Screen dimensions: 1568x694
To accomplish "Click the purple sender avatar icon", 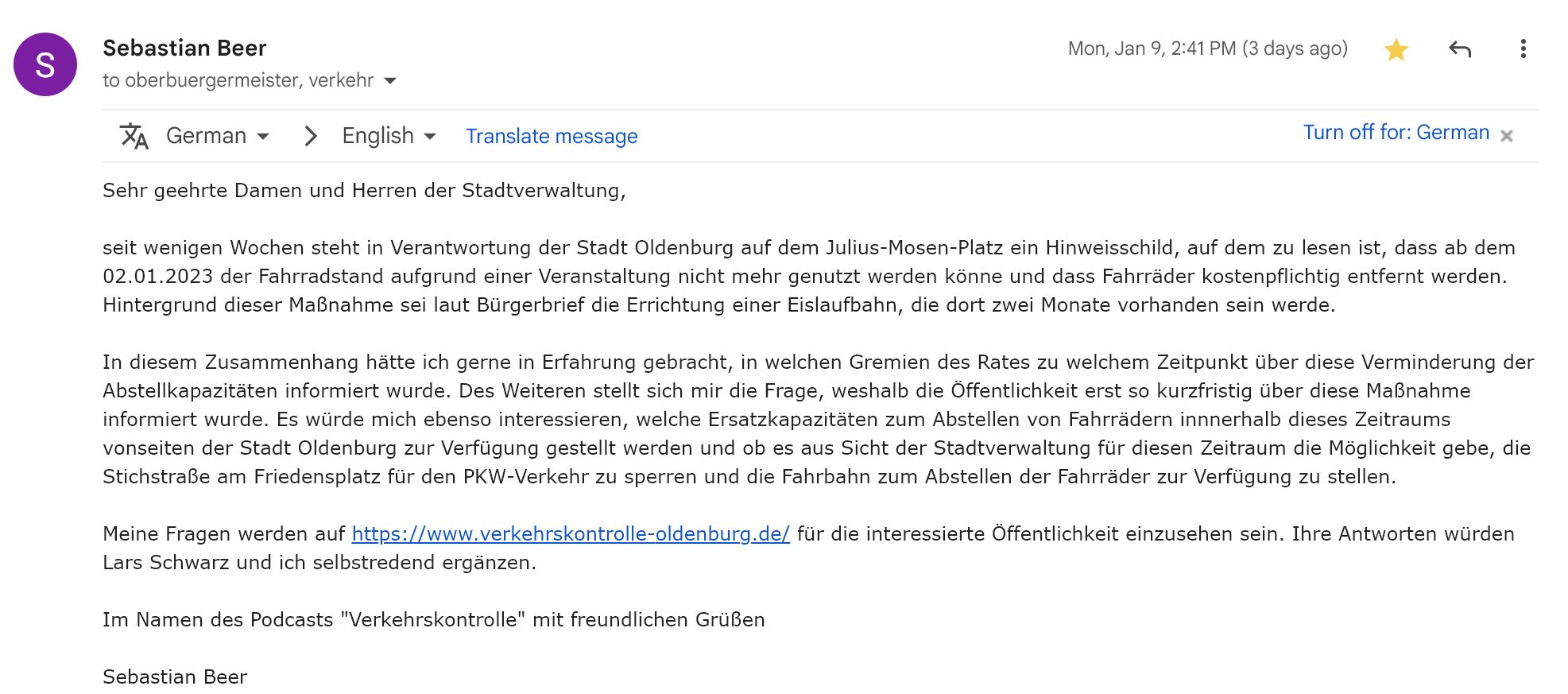I will pyautogui.click(x=45, y=64).
